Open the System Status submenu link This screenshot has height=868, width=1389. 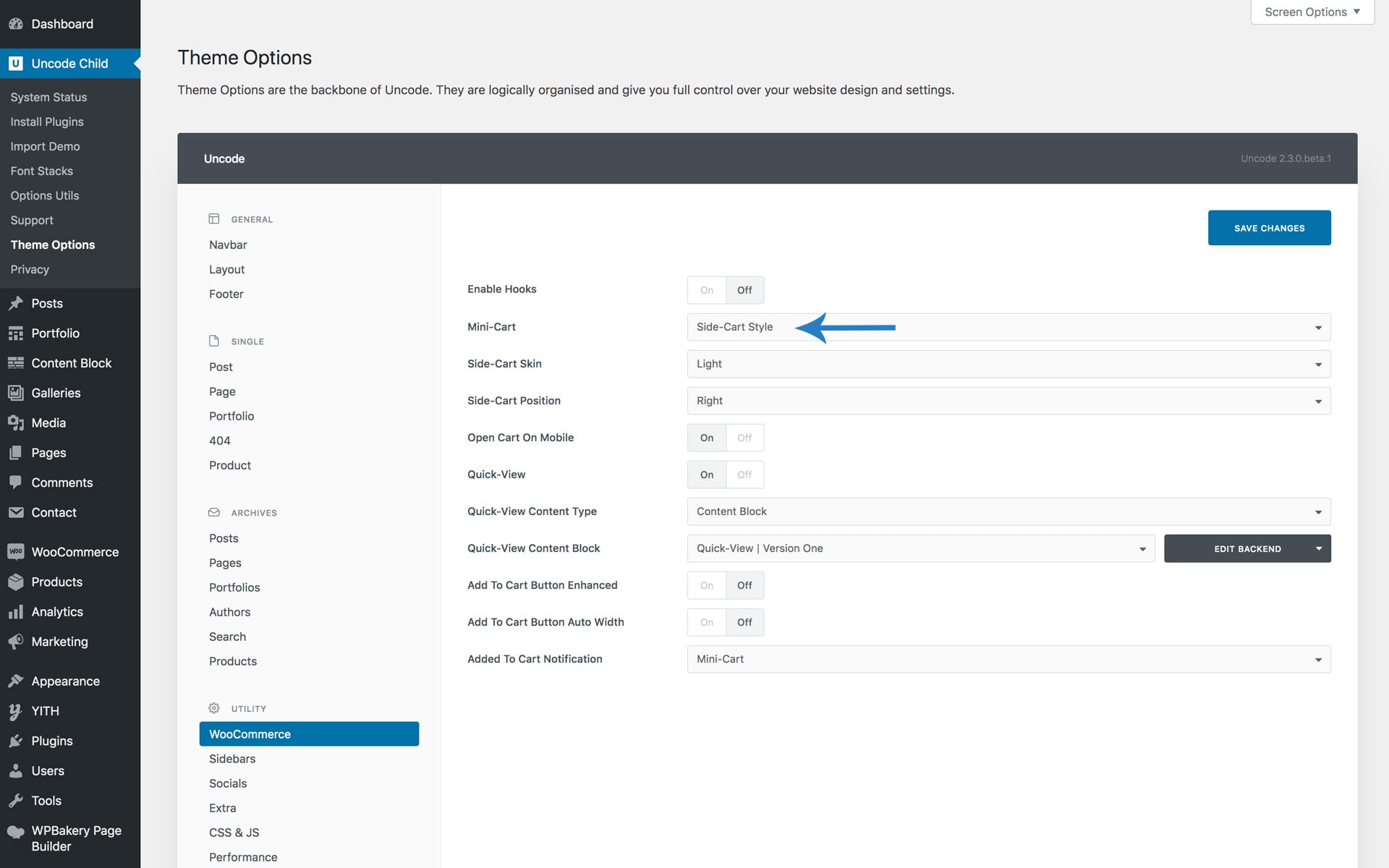[x=48, y=97]
